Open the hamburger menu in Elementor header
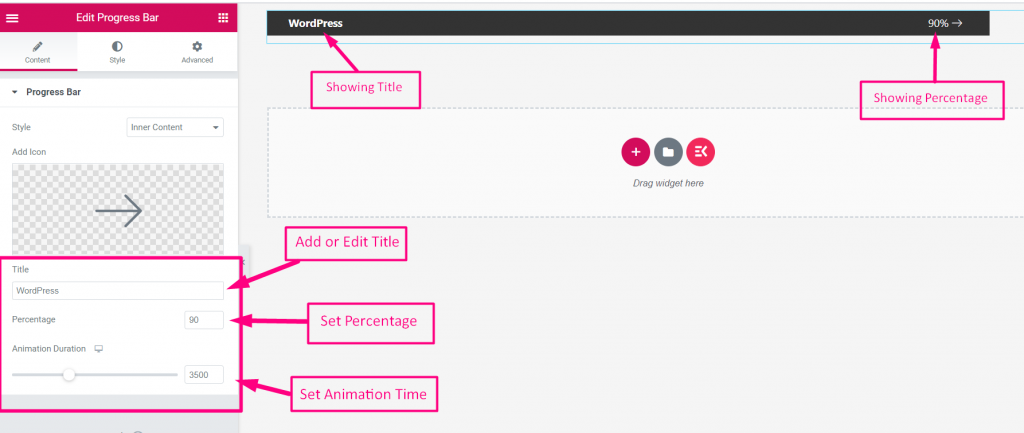 click(x=12, y=18)
